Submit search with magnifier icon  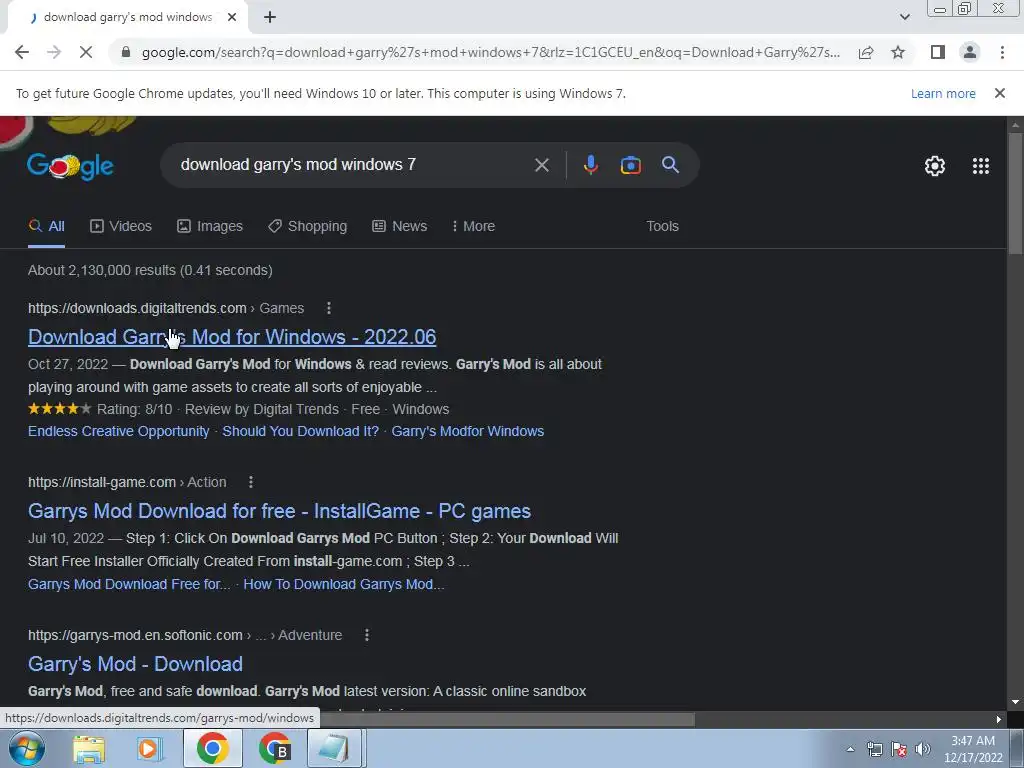[670, 165]
